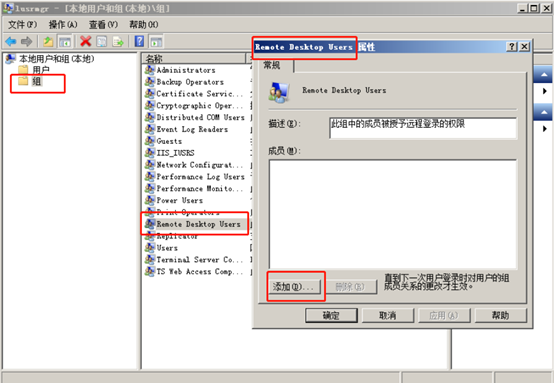Viewport: 554px width, 383px height.
Task: Toggle the console tree pane toolbar icon
Action: click(65, 42)
